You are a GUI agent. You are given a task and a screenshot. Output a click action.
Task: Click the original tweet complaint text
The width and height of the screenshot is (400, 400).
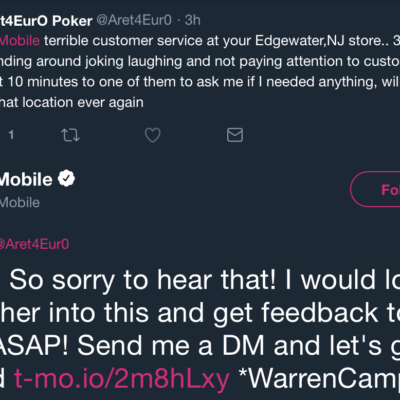[x=200, y=71]
